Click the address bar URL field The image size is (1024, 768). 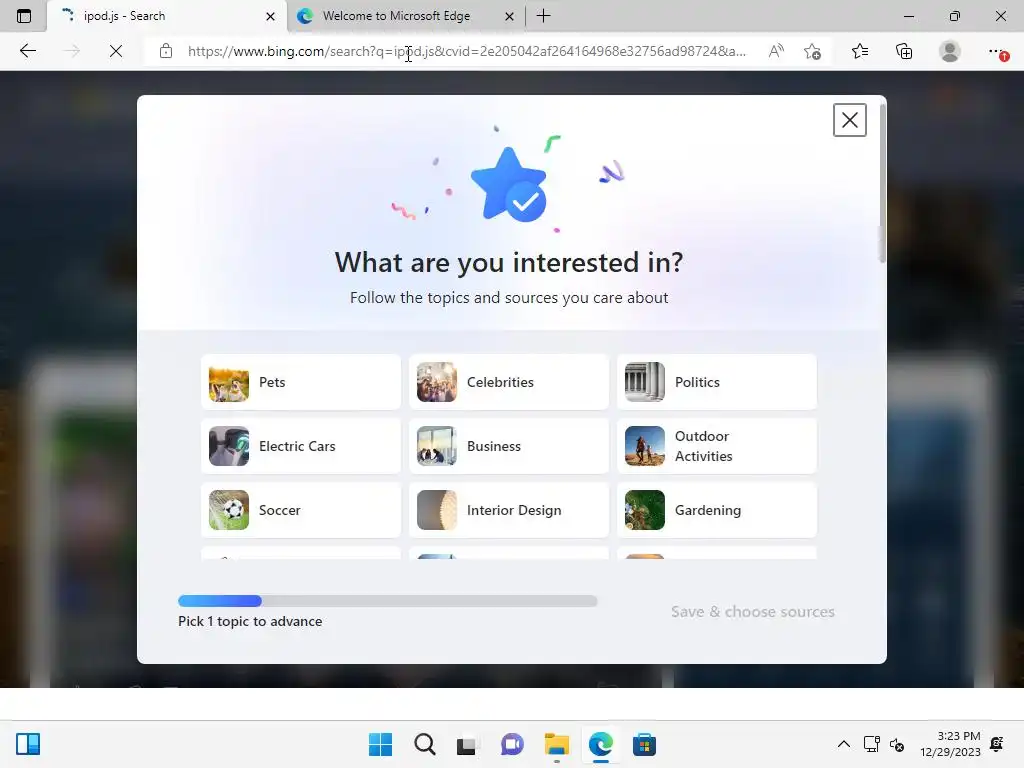tap(466, 51)
